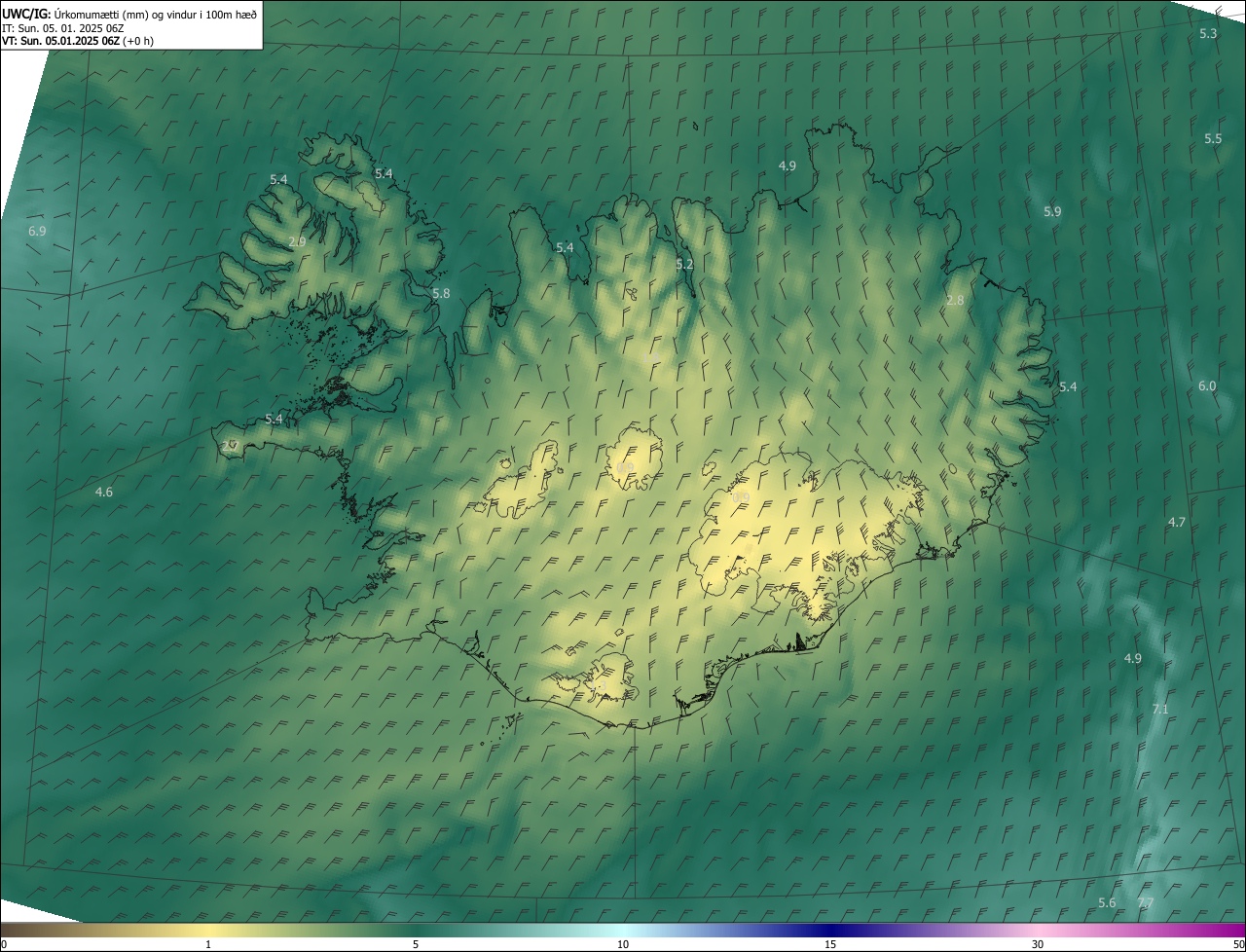Click colour scale tick label 10
Screen dimensions: 1246x952
click(x=623, y=944)
